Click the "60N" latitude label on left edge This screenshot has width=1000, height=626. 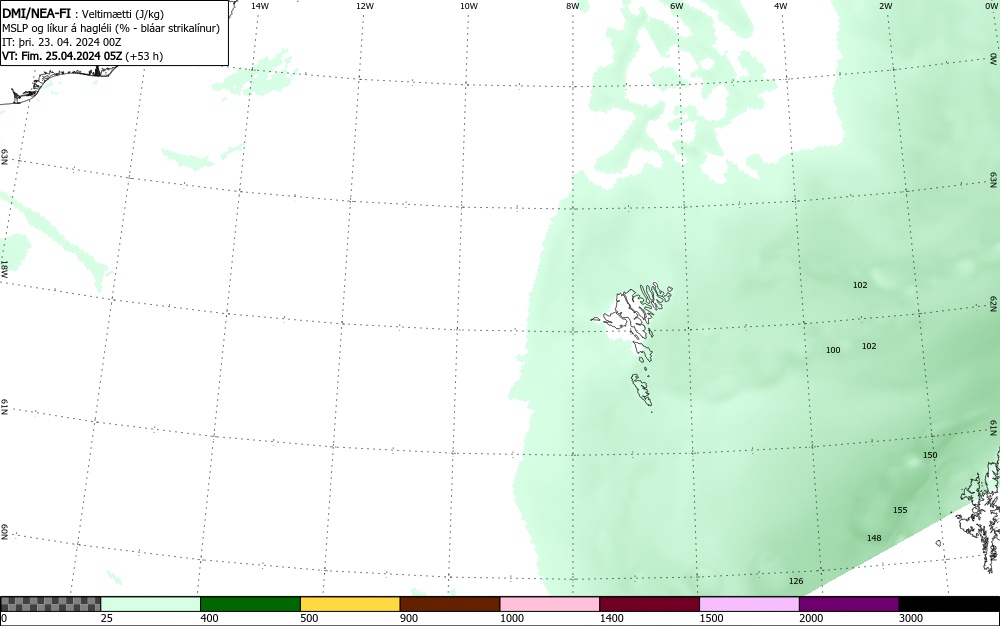tap(4, 532)
